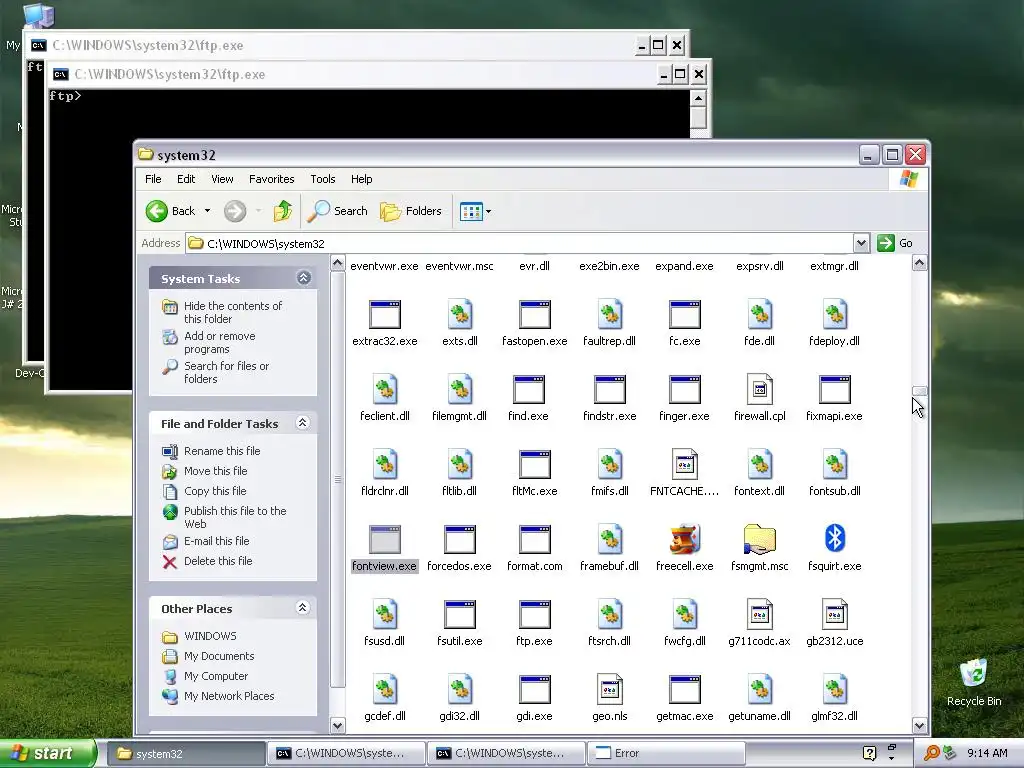Open the Edit menu
Screen dimensions: 1024x768
point(185,179)
